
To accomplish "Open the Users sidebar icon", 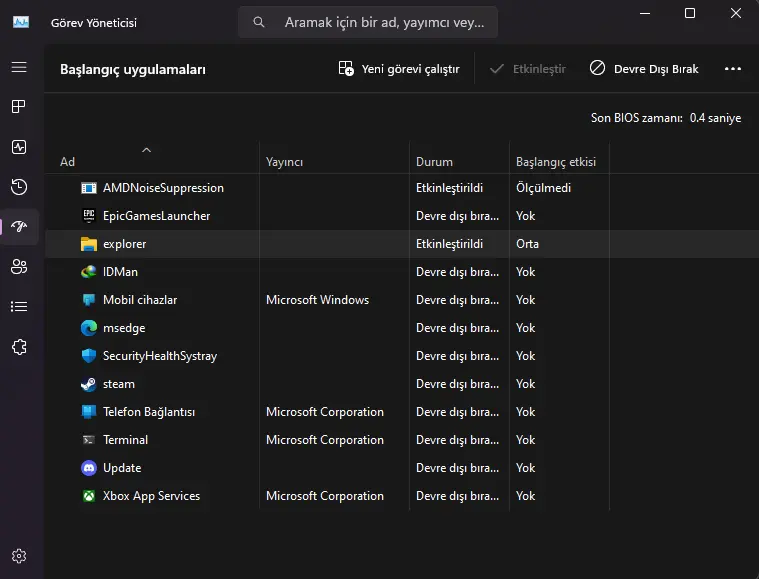I will [x=19, y=267].
